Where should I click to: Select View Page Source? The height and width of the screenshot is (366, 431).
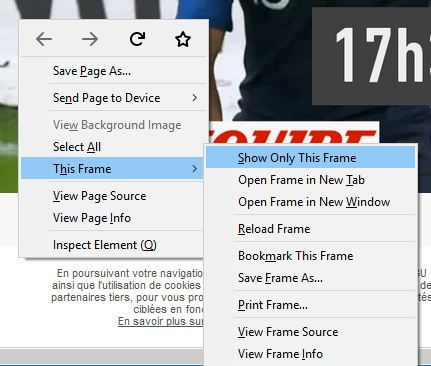(113, 196)
